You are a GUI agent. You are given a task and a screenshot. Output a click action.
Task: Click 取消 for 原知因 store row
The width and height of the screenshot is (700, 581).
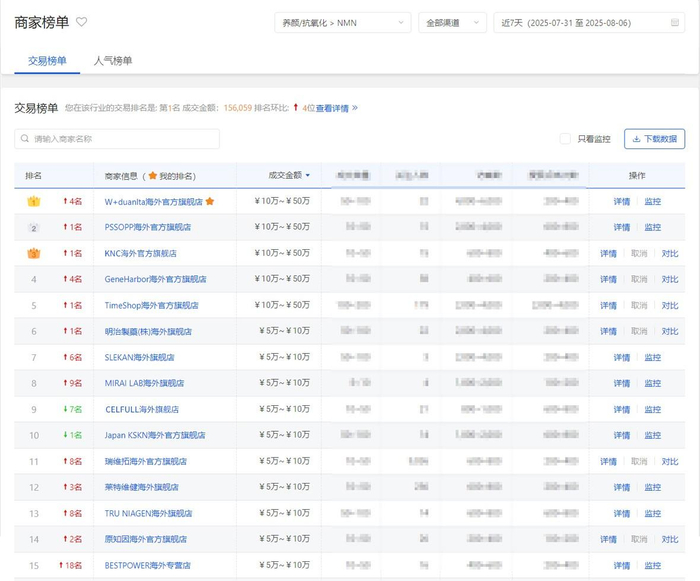(639, 539)
